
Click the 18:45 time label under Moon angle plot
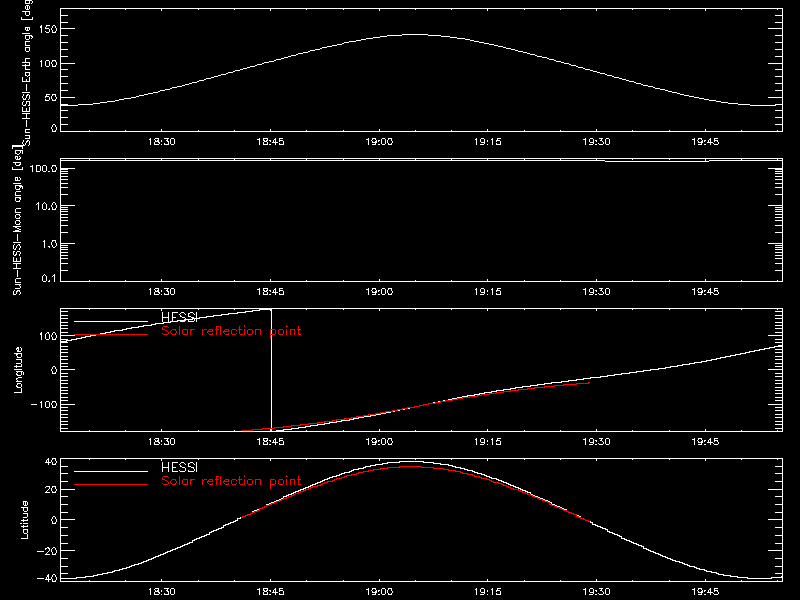click(x=270, y=292)
